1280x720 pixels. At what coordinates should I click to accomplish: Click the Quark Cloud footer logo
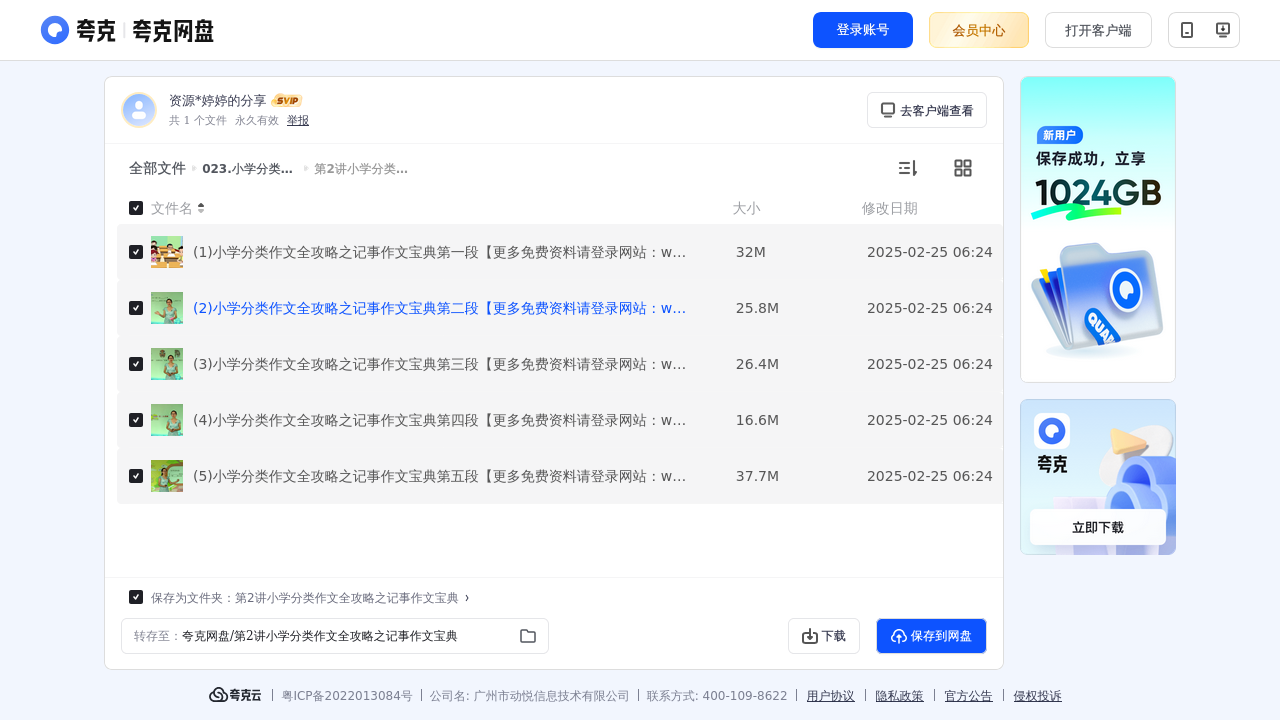click(235, 695)
